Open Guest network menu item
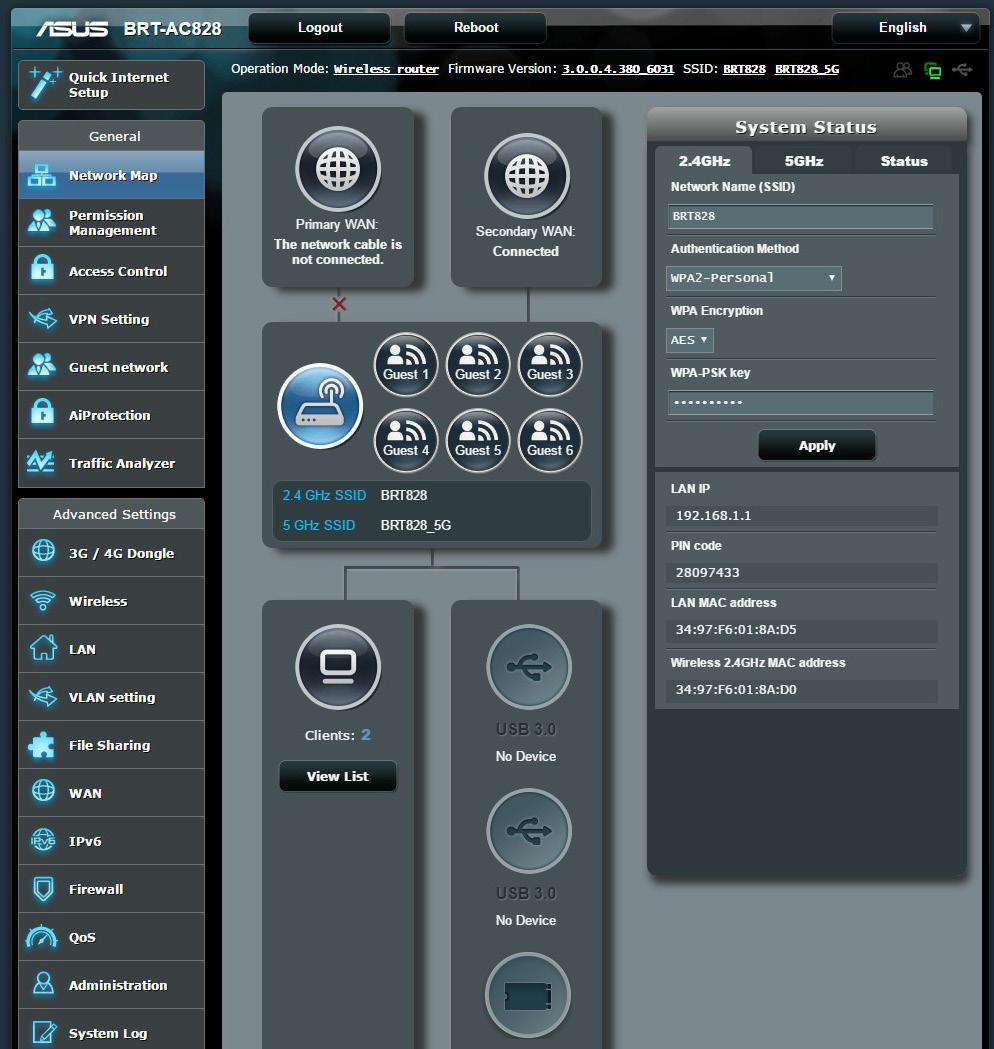Viewport: 994px width, 1049px height. 112,367
